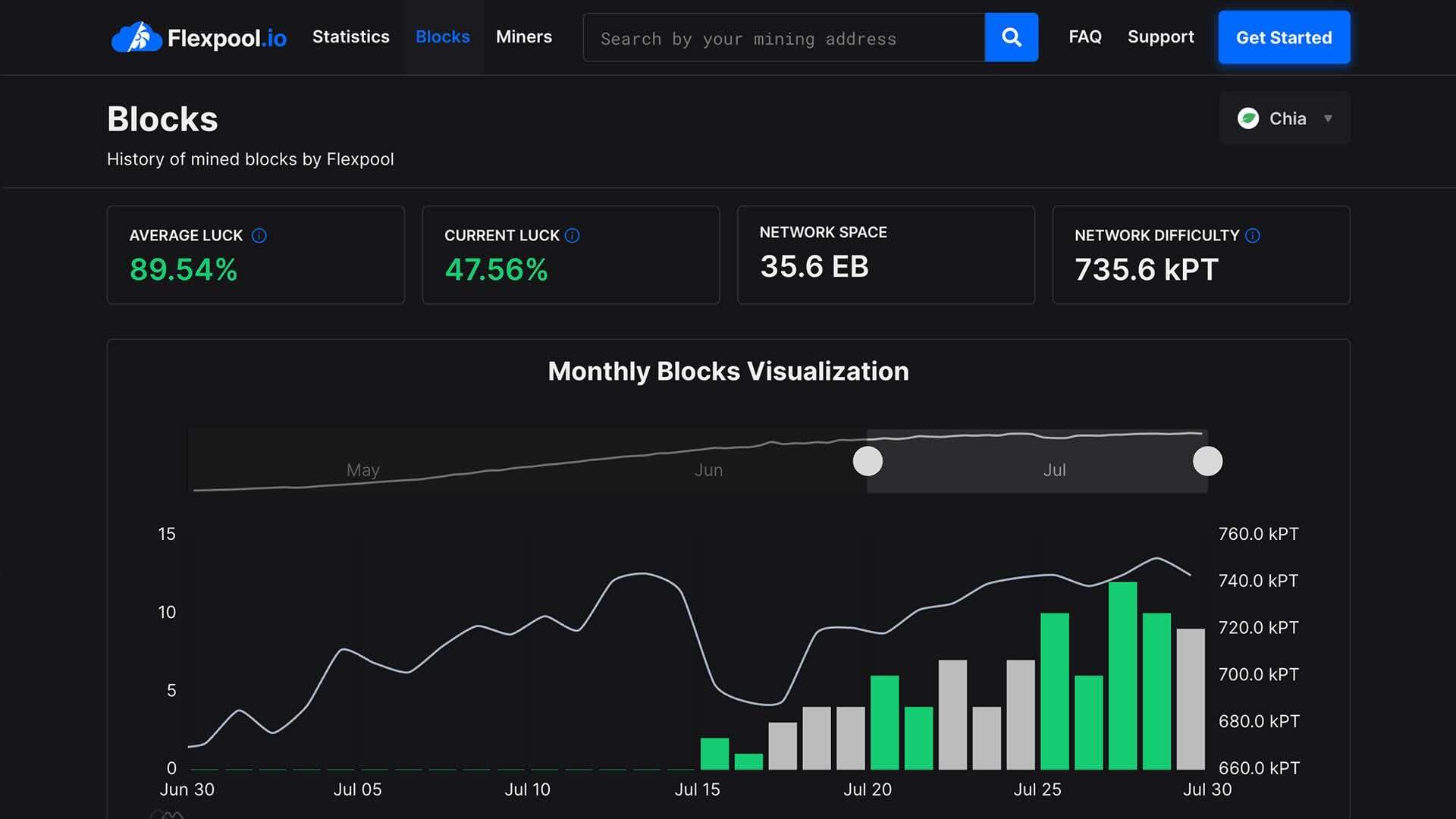The height and width of the screenshot is (819, 1456).
Task: Click the Average Luck info icon
Action: pos(259,236)
